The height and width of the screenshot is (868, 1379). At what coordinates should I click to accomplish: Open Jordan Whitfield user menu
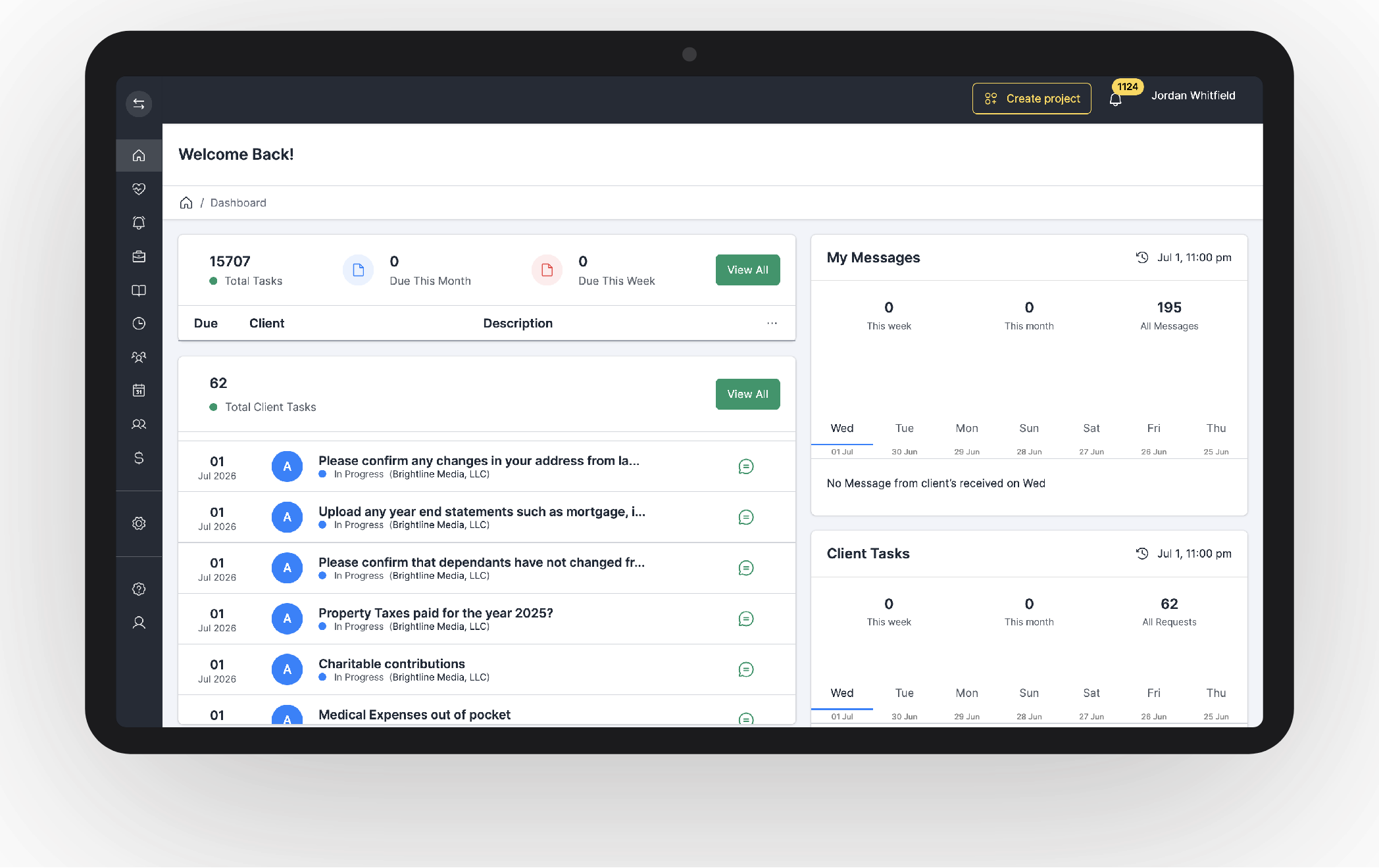(1193, 96)
